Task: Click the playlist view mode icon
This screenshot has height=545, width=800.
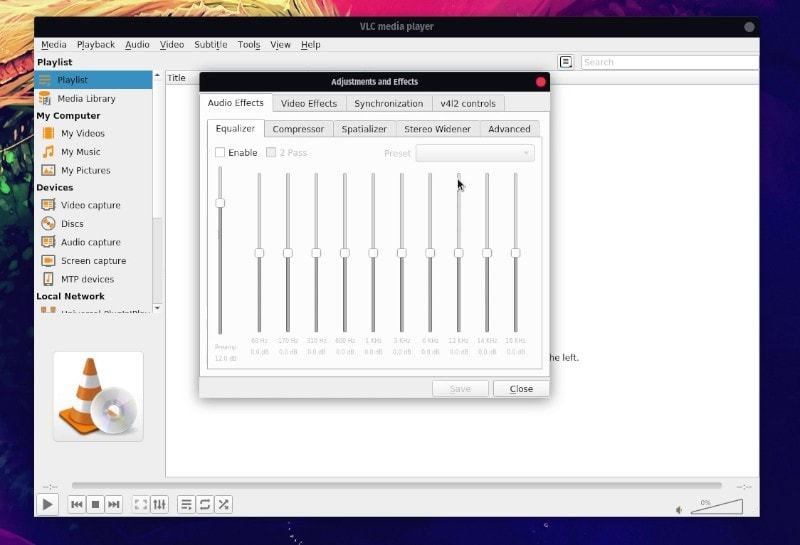Action: pos(566,62)
